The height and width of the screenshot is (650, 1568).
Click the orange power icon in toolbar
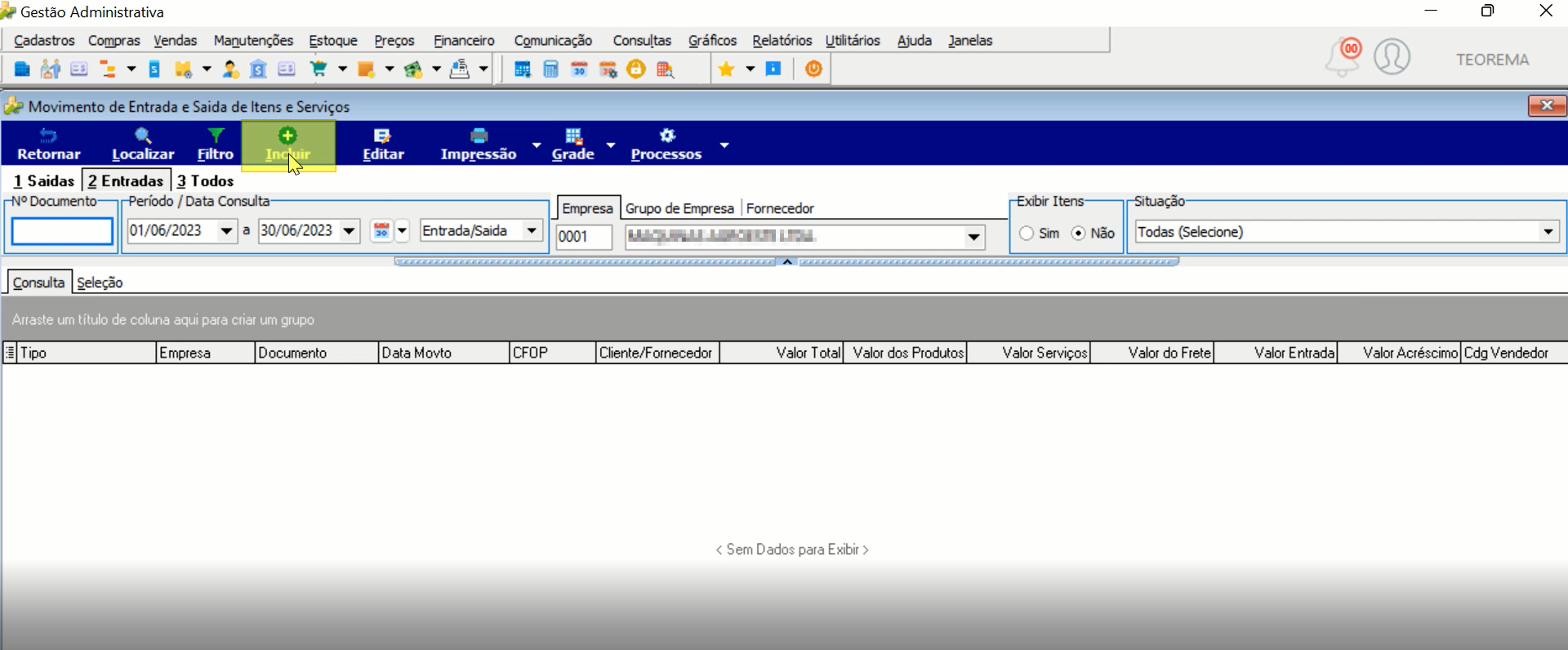[813, 69]
